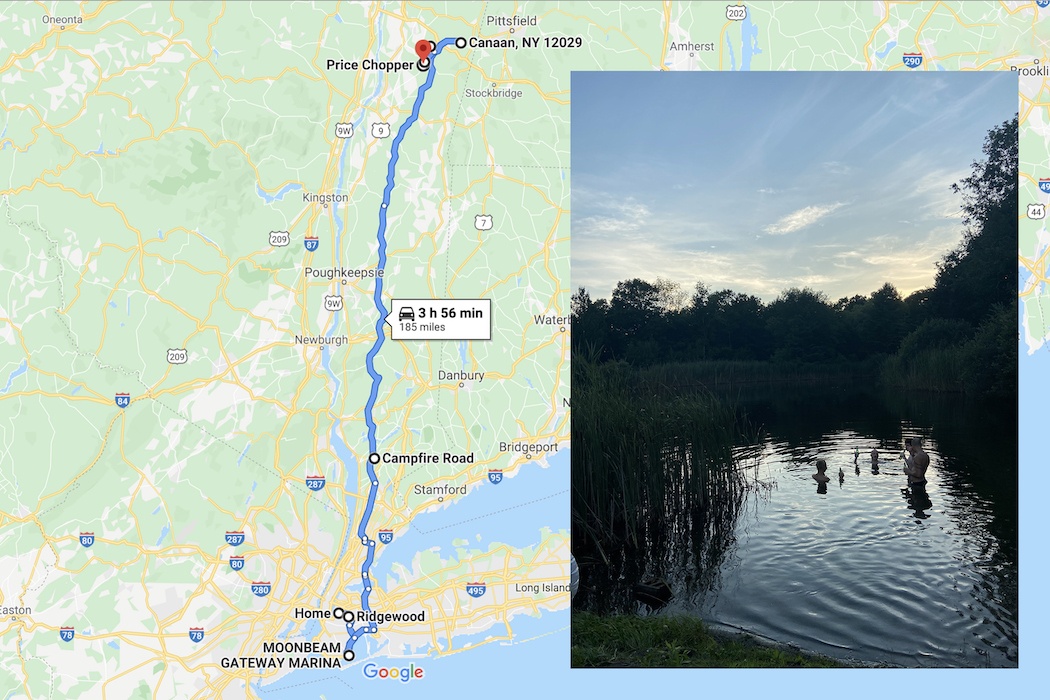Viewport: 1050px width, 700px height.
Task: Click the Stamford city label
Action: [x=440, y=490]
